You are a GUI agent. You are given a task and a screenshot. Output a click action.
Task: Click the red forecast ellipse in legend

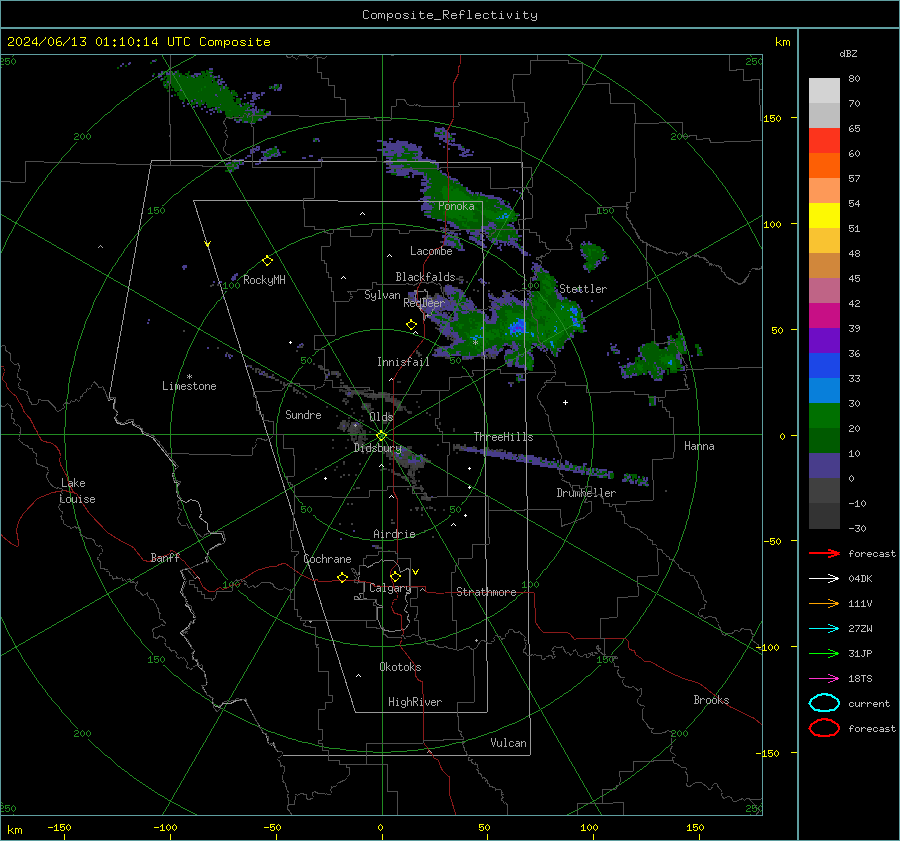coord(824,728)
